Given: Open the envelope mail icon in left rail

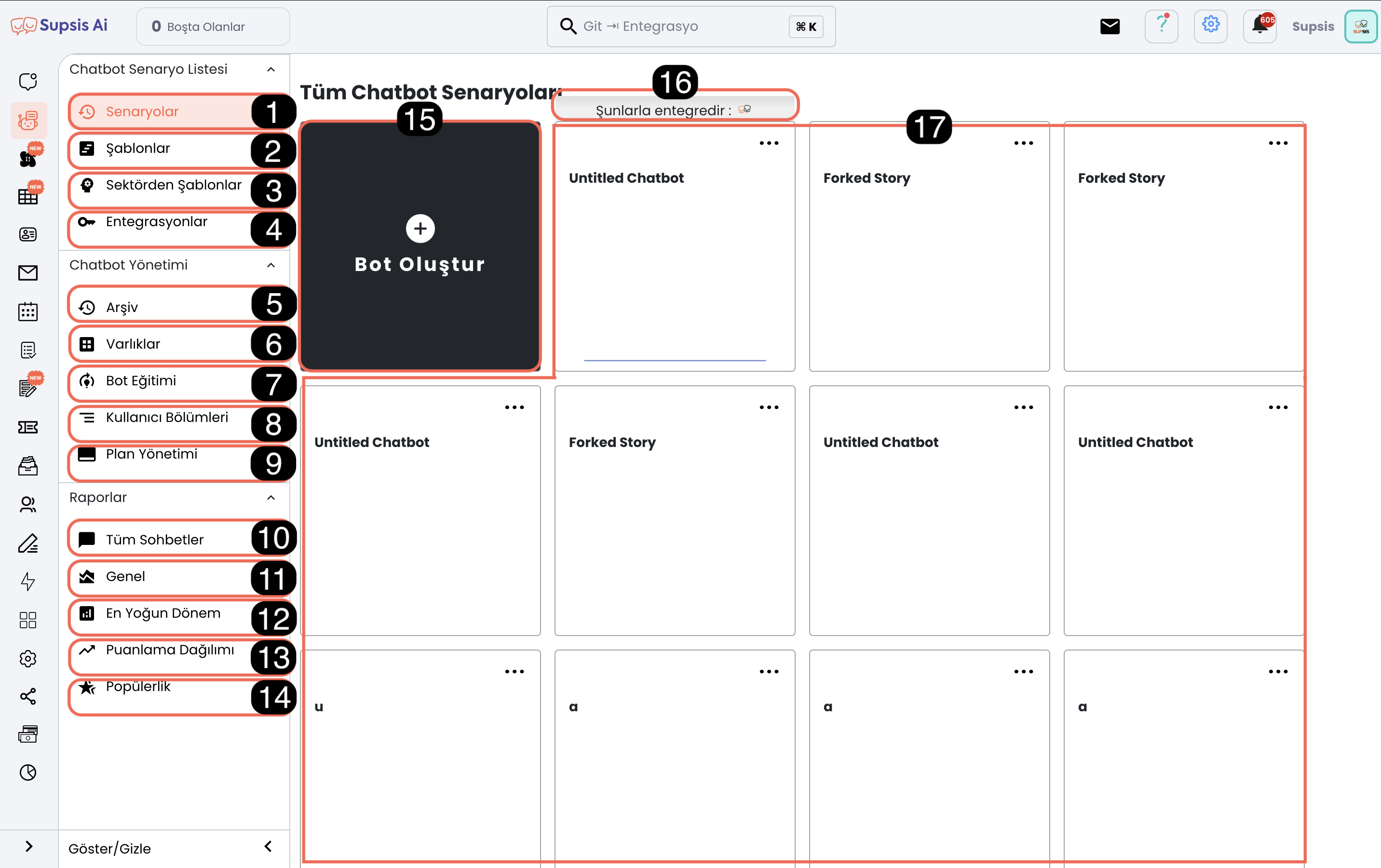Looking at the screenshot, I should tap(27, 273).
